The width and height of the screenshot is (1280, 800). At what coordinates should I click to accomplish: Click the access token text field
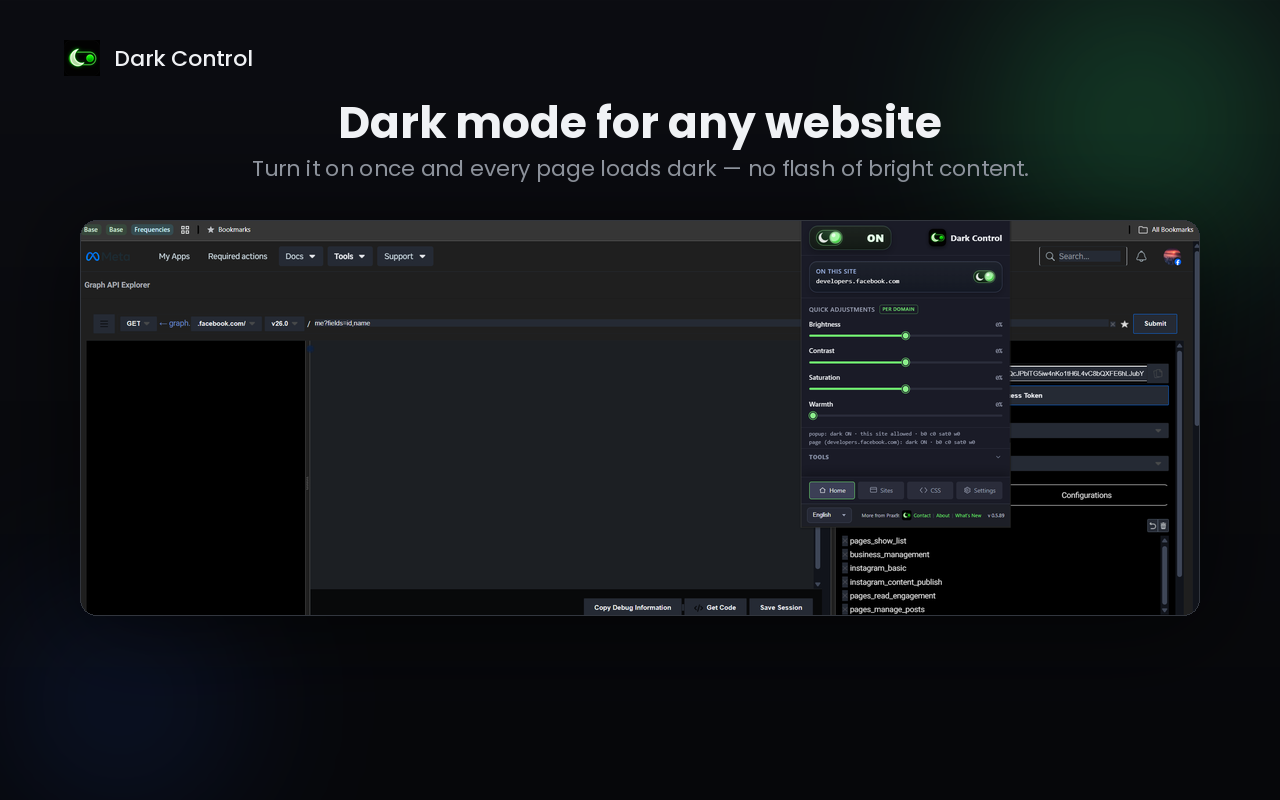click(1079, 373)
